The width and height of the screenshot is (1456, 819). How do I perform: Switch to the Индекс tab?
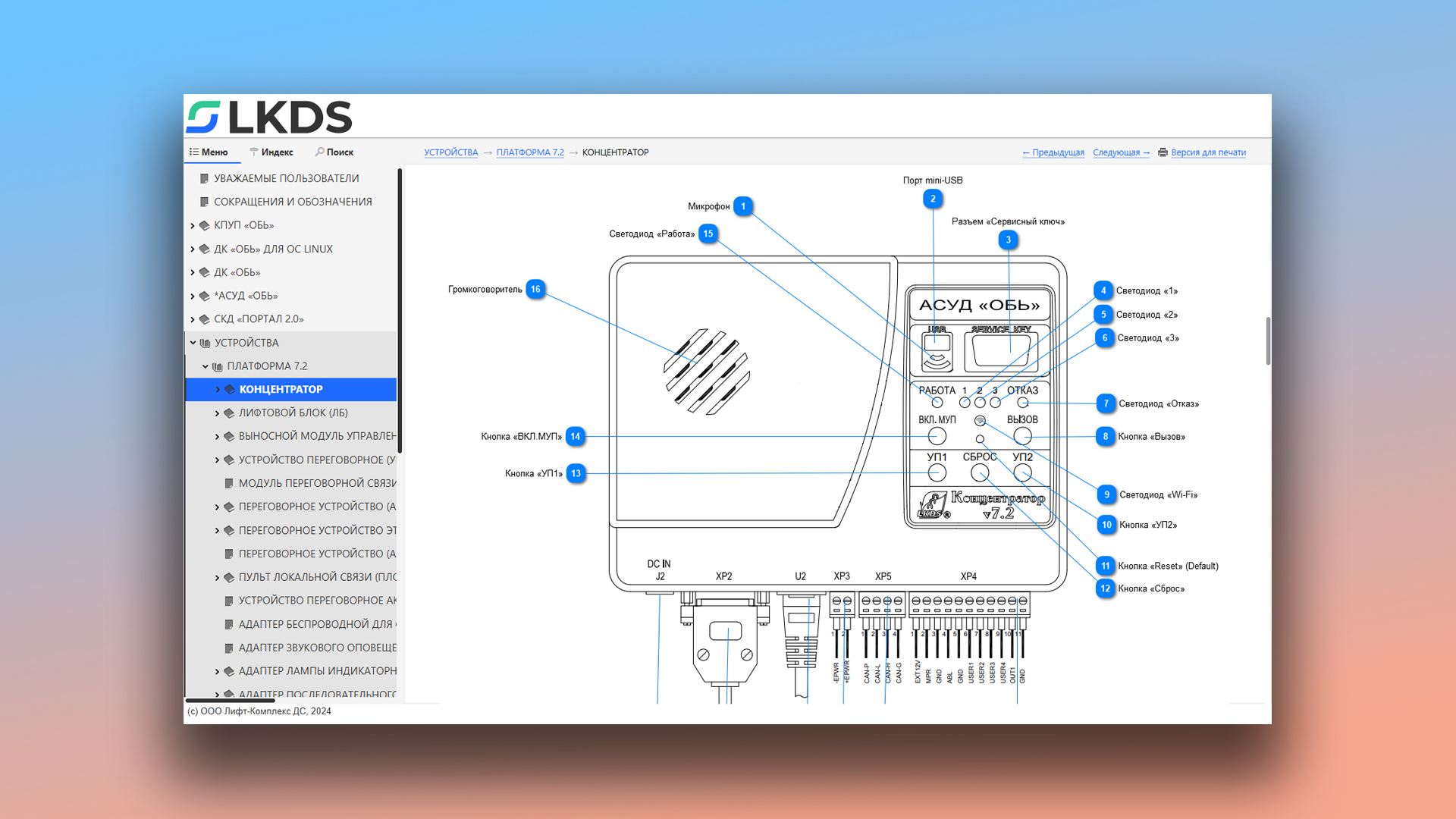pos(271,152)
